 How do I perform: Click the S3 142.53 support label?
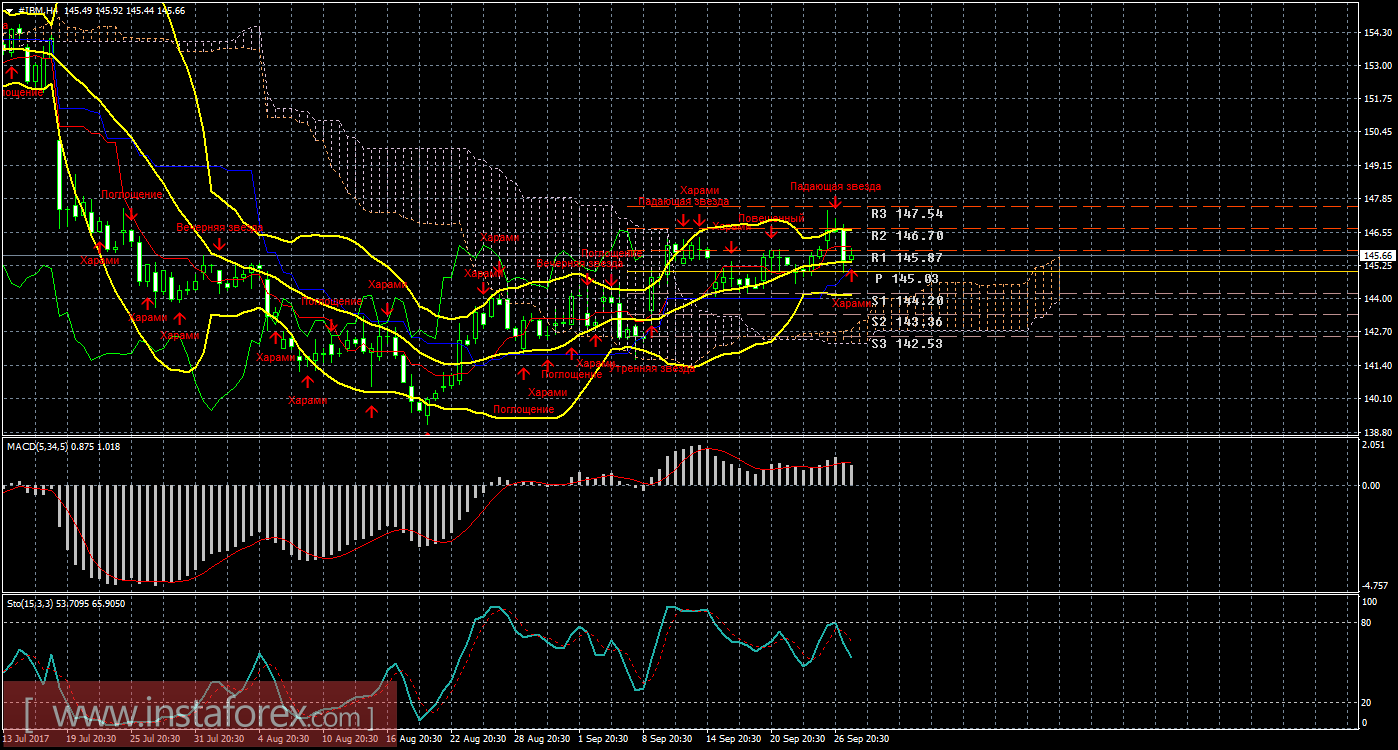pos(906,344)
